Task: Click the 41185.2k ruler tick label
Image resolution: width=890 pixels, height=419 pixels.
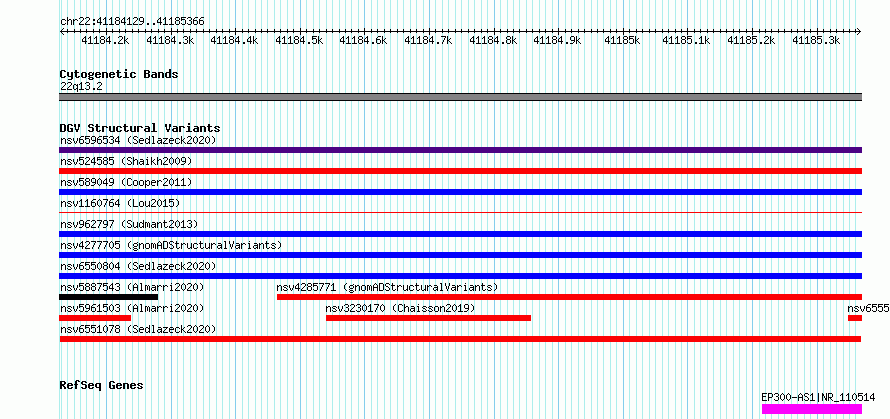Action: pos(752,41)
